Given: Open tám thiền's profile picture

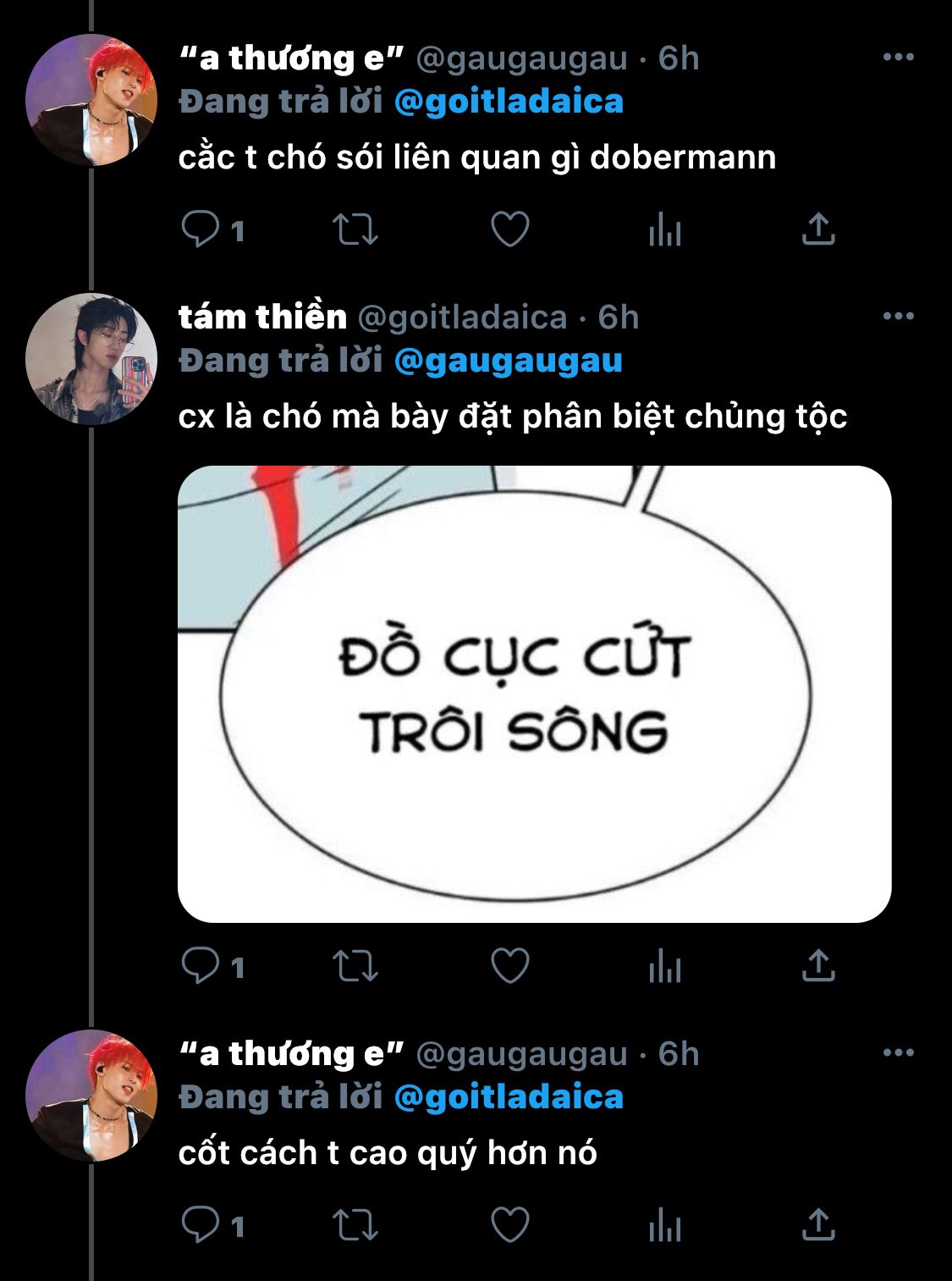Looking at the screenshot, I should 91,359.
